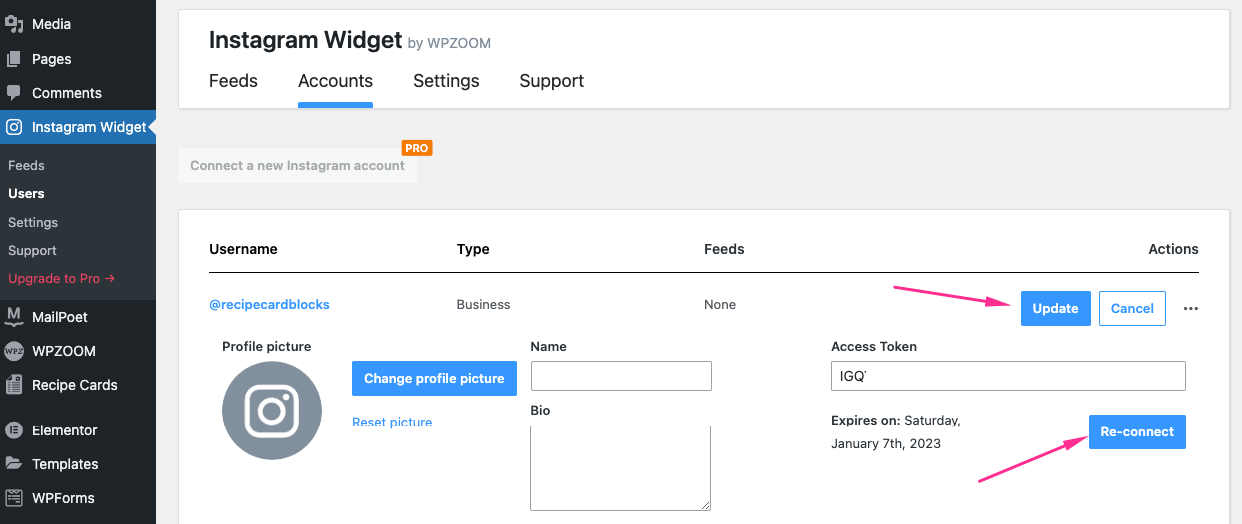Go to Feeds submenu item
The image size is (1242, 524).
point(26,165)
